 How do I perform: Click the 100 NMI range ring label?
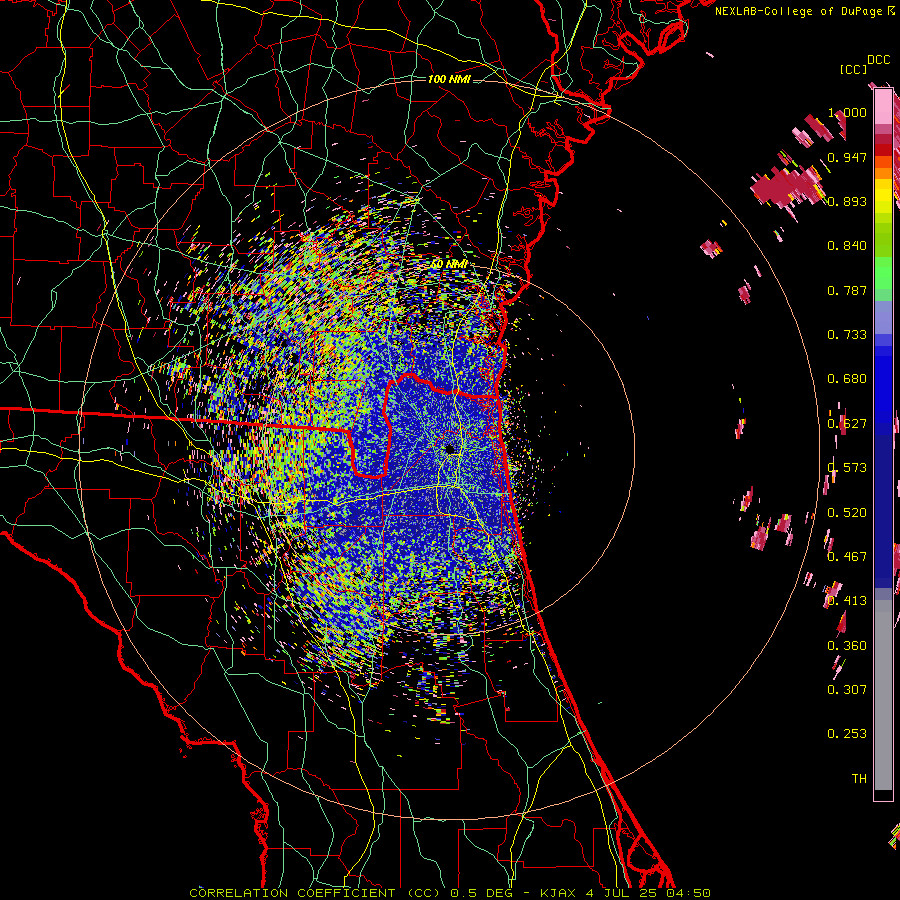(x=449, y=79)
